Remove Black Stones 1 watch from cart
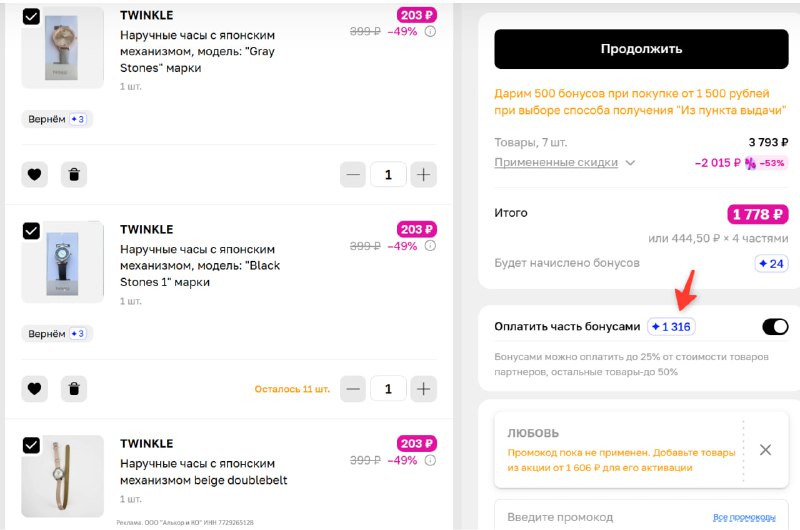The width and height of the screenshot is (800, 530). (x=73, y=389)
